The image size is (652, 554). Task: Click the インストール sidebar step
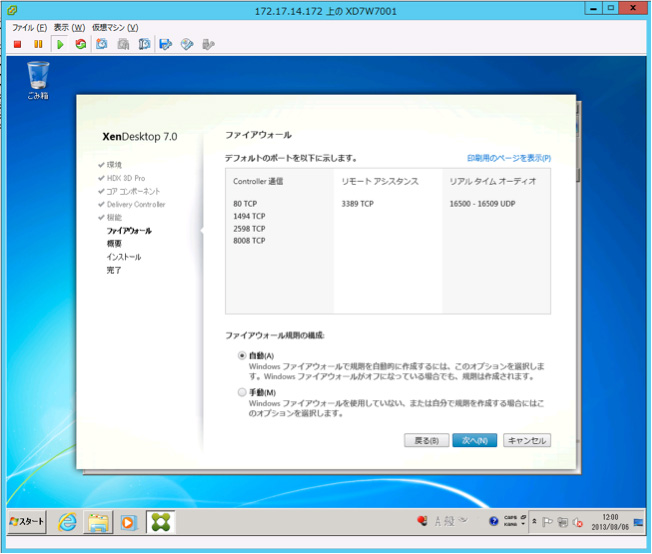(x=123, y=257)
